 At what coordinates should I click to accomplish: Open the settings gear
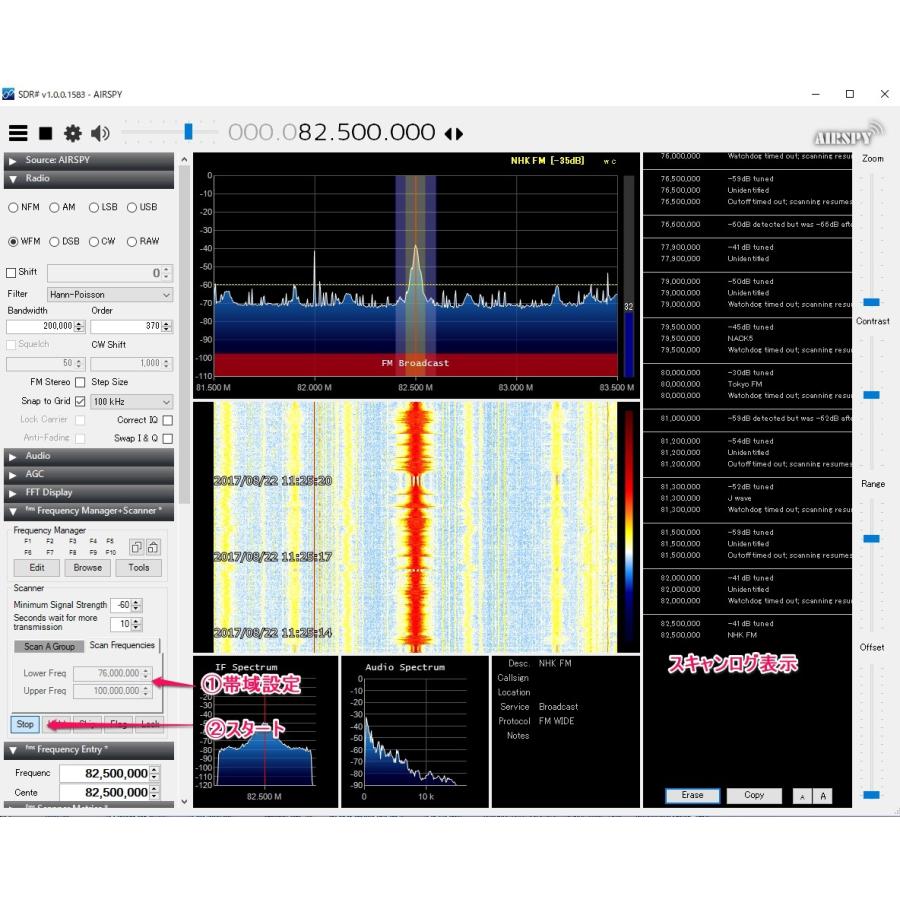coord(71,133)
